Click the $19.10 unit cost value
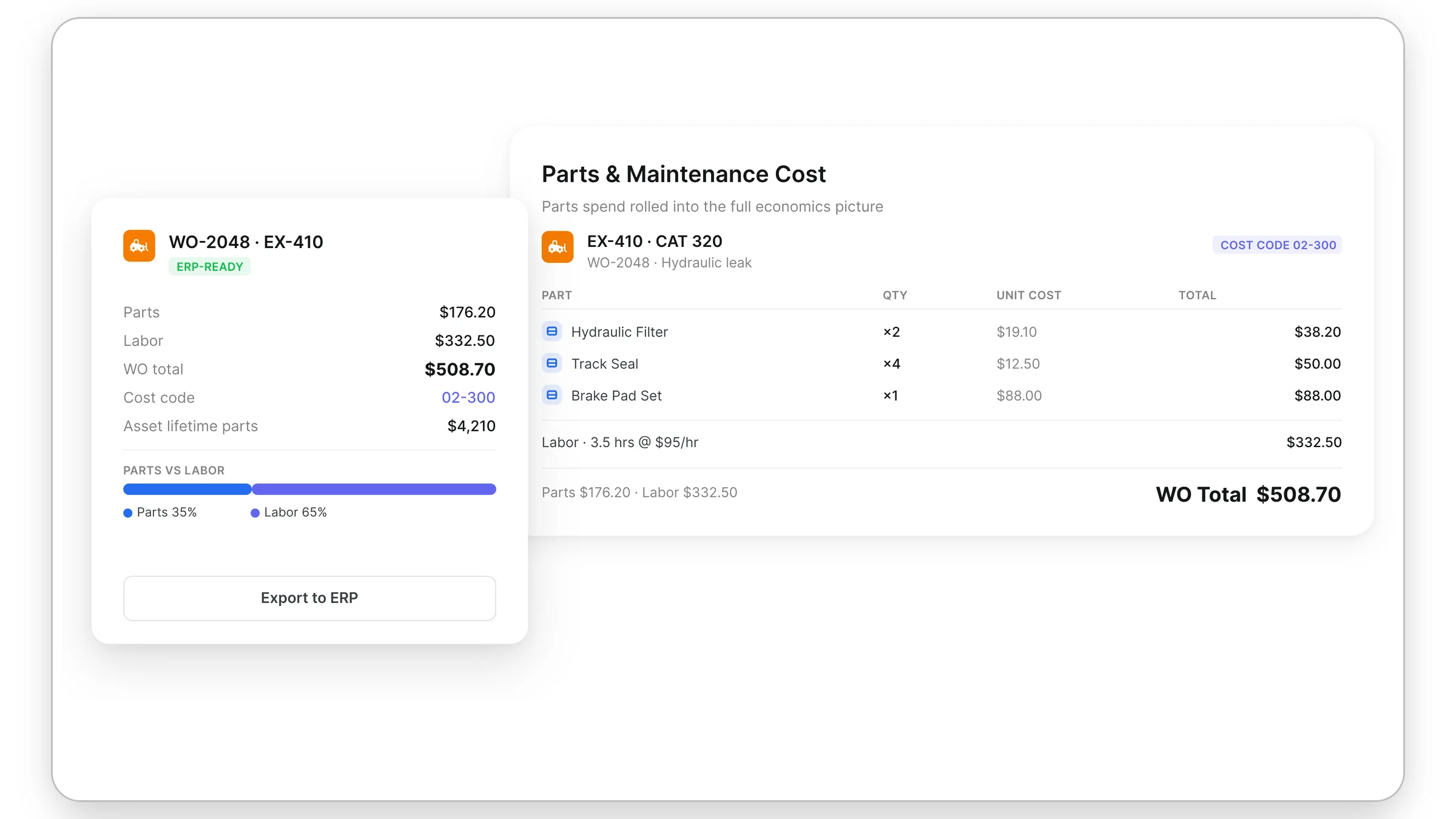This screenshot has height=819, width=1456. [1017, 332]
